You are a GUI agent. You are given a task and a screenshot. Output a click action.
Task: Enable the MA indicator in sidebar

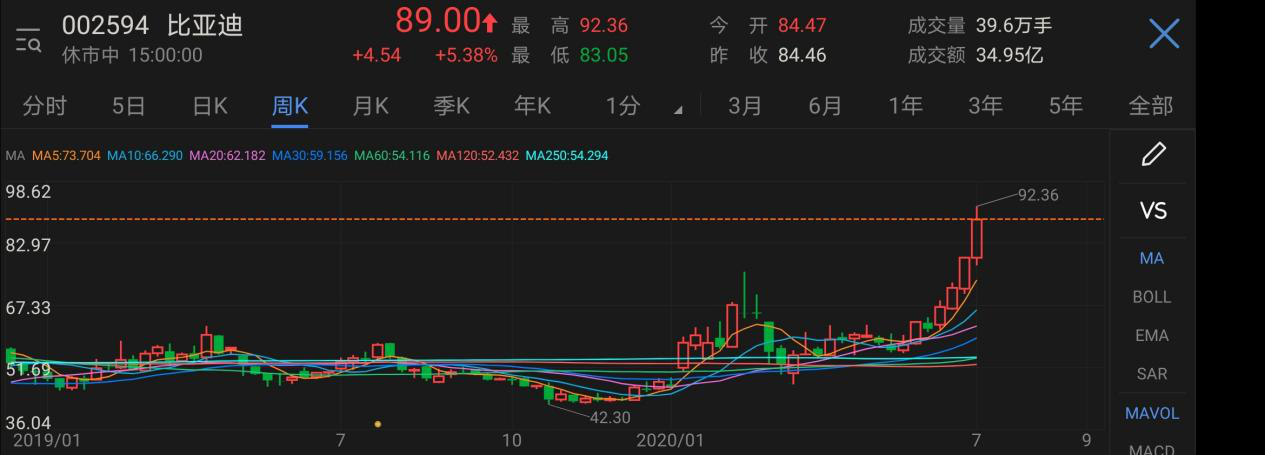(1152, 258)
